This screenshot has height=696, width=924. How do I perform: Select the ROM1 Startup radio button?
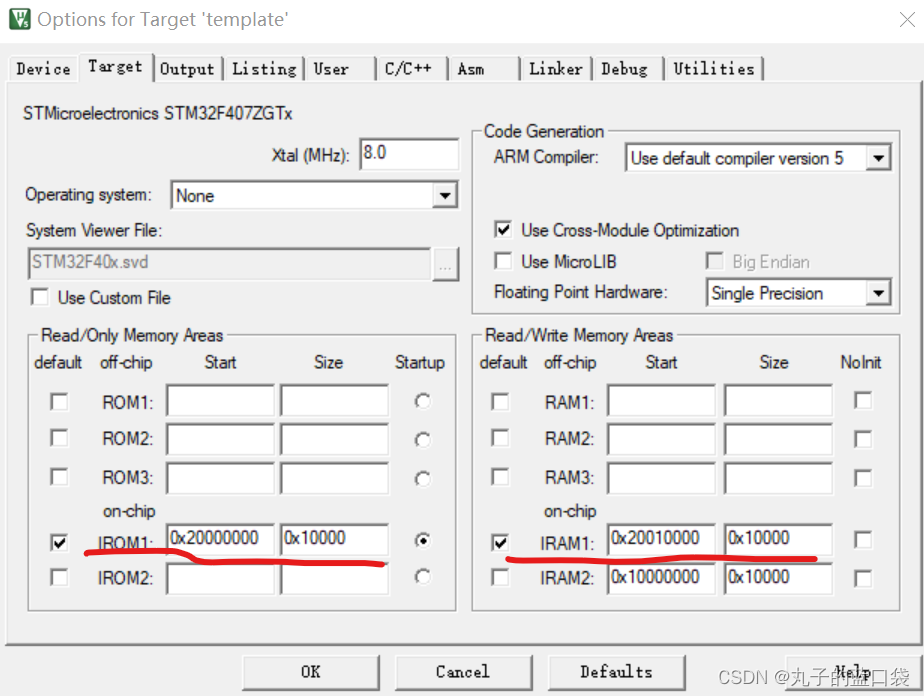(423, 401)
